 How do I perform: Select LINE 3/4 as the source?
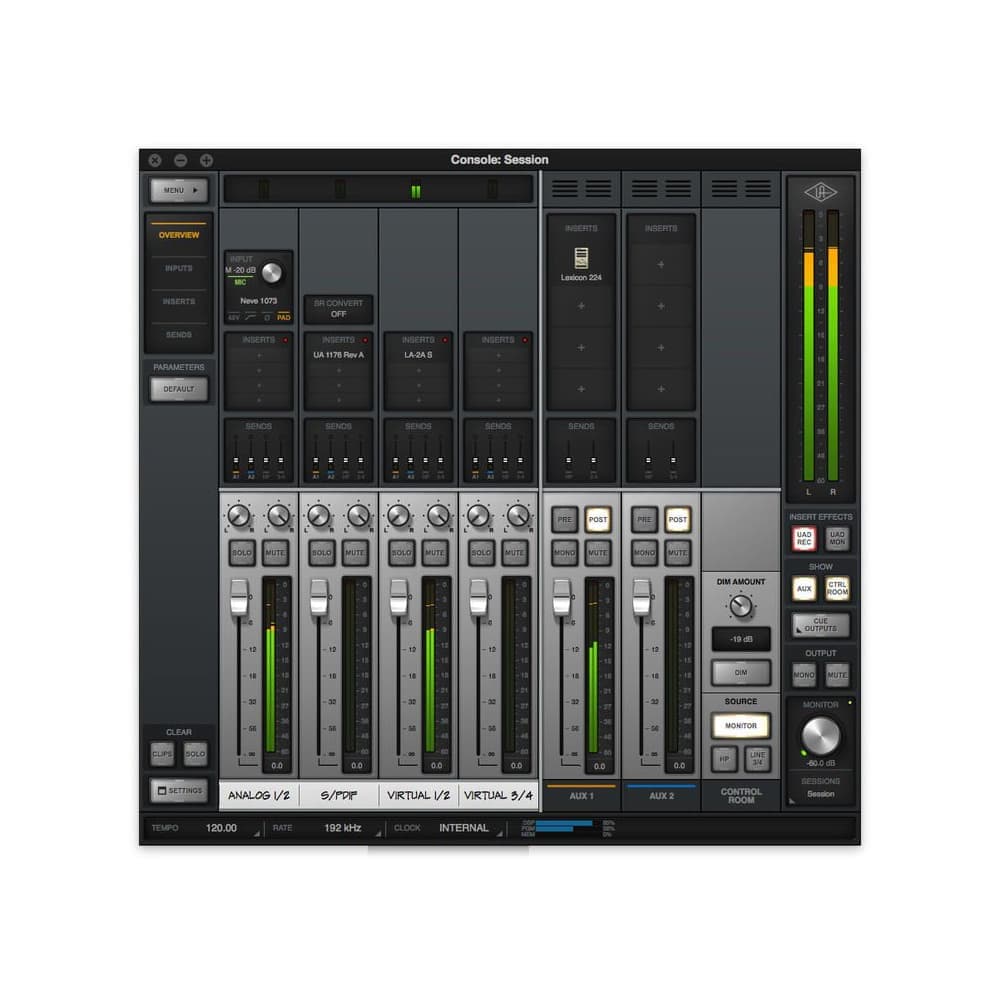coord(757,759)
